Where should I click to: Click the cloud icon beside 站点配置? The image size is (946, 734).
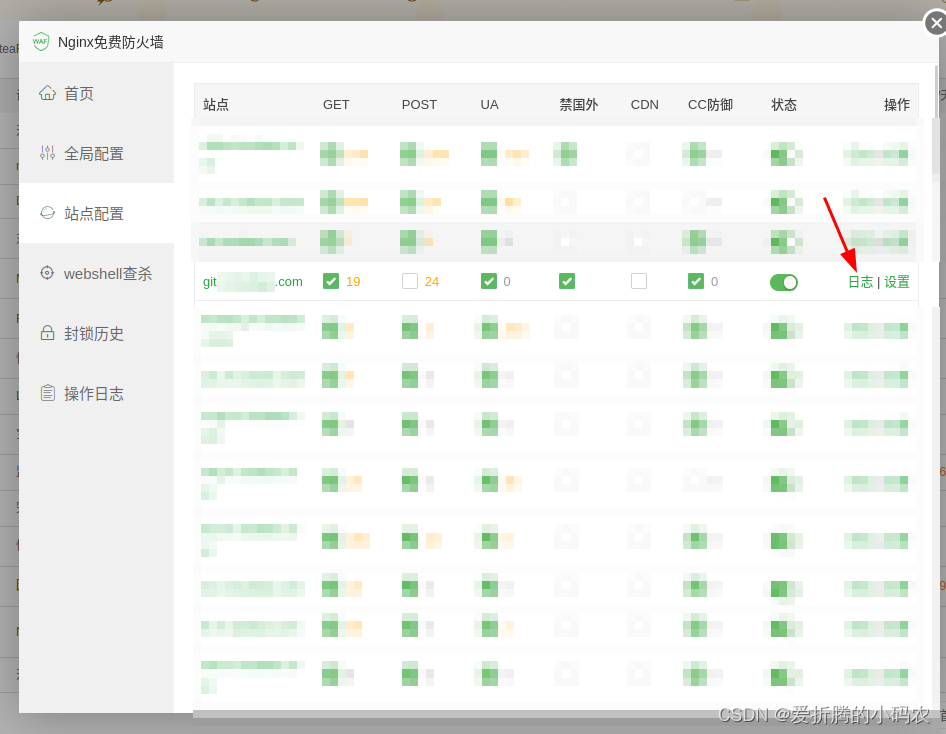pos(47,213)
